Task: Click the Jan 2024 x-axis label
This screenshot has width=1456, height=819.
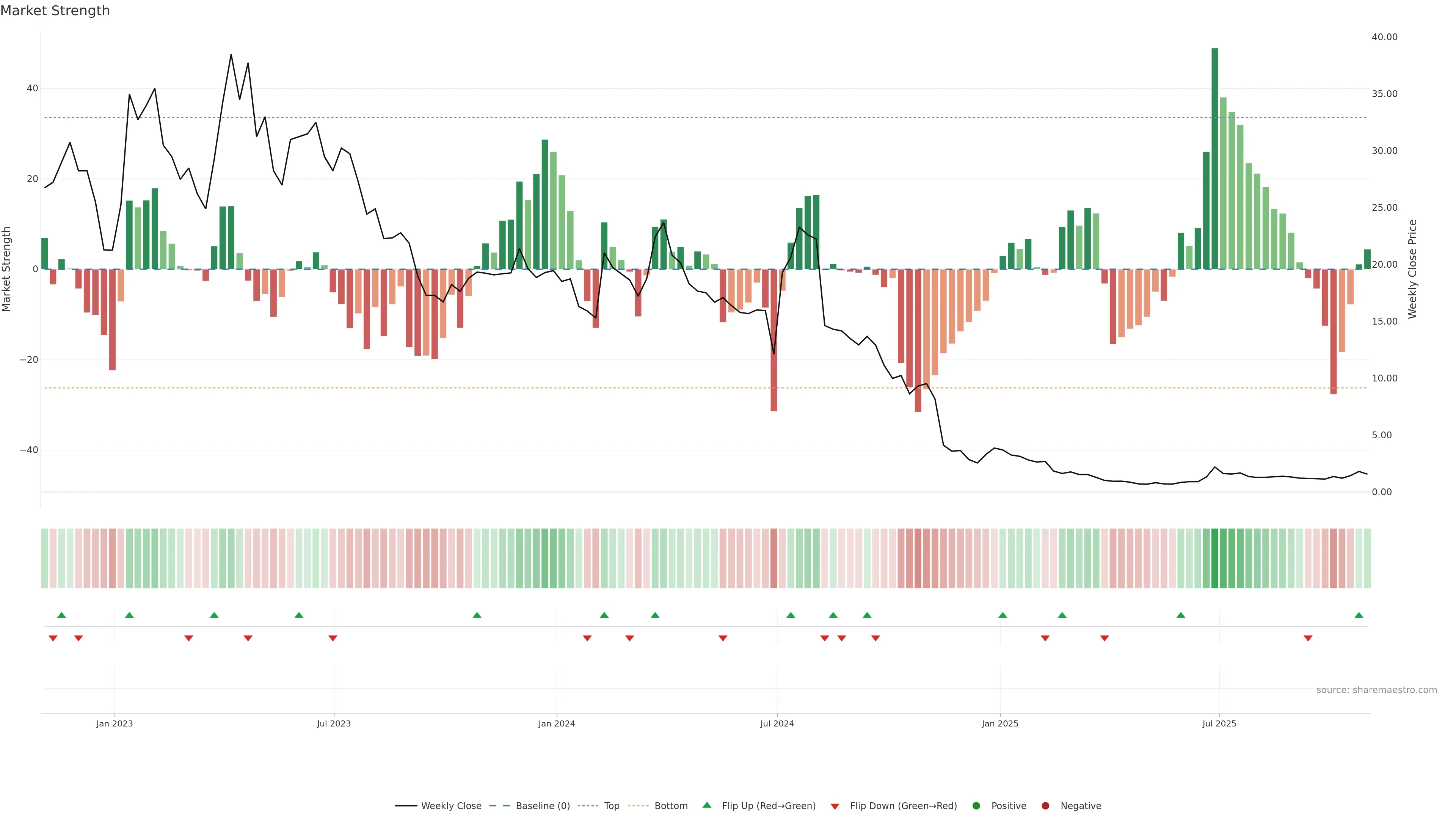Action: tap(556, 723)
